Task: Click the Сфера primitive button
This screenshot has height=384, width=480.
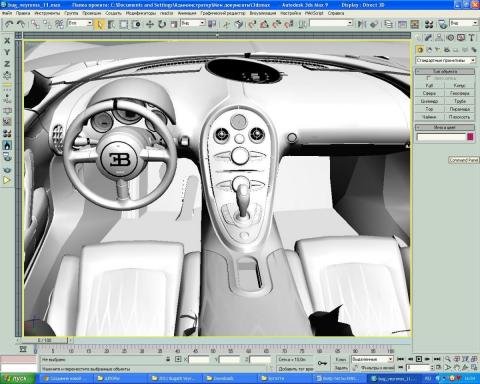Action: [429, 93]
